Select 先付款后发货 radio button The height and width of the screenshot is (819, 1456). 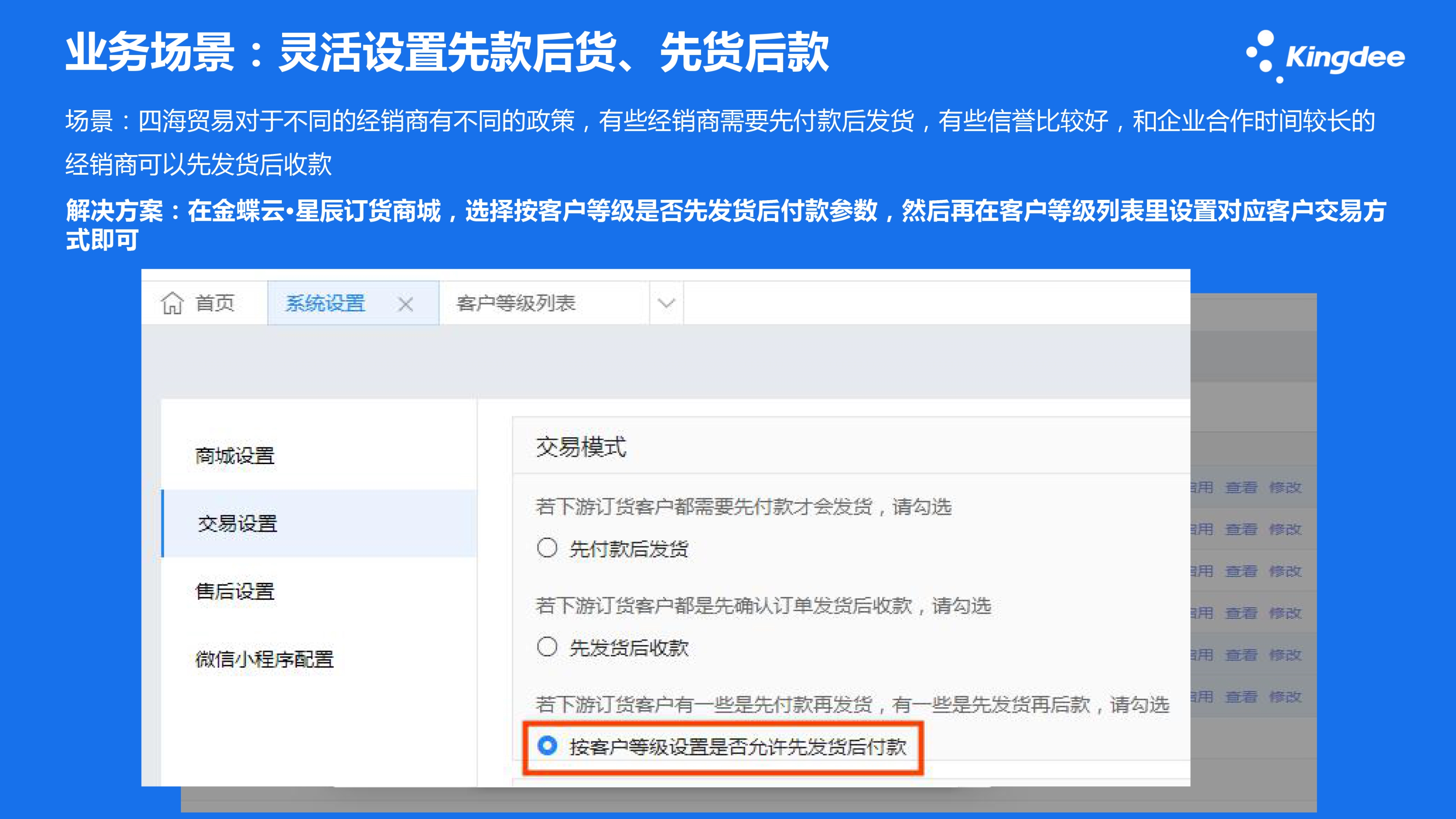click(547, 548)
